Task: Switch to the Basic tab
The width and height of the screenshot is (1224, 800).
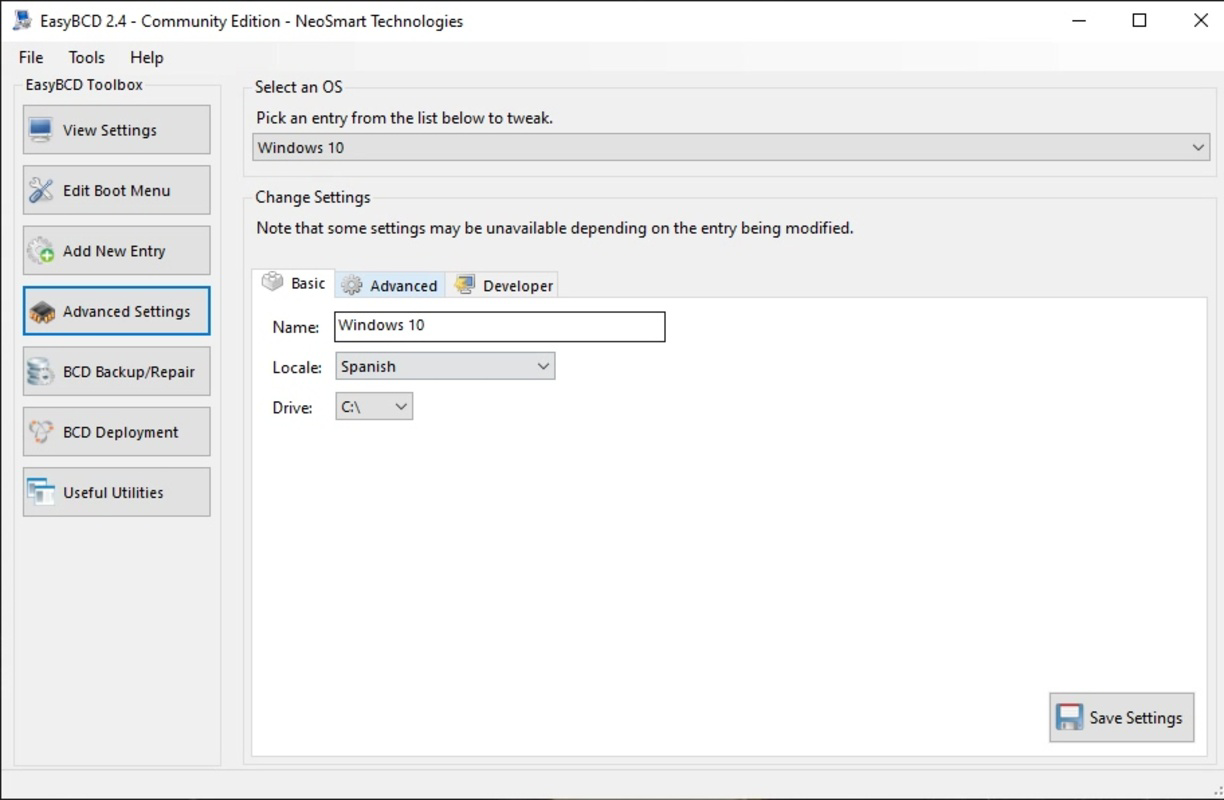Action: pyautogui.click(x=294, y=283)
